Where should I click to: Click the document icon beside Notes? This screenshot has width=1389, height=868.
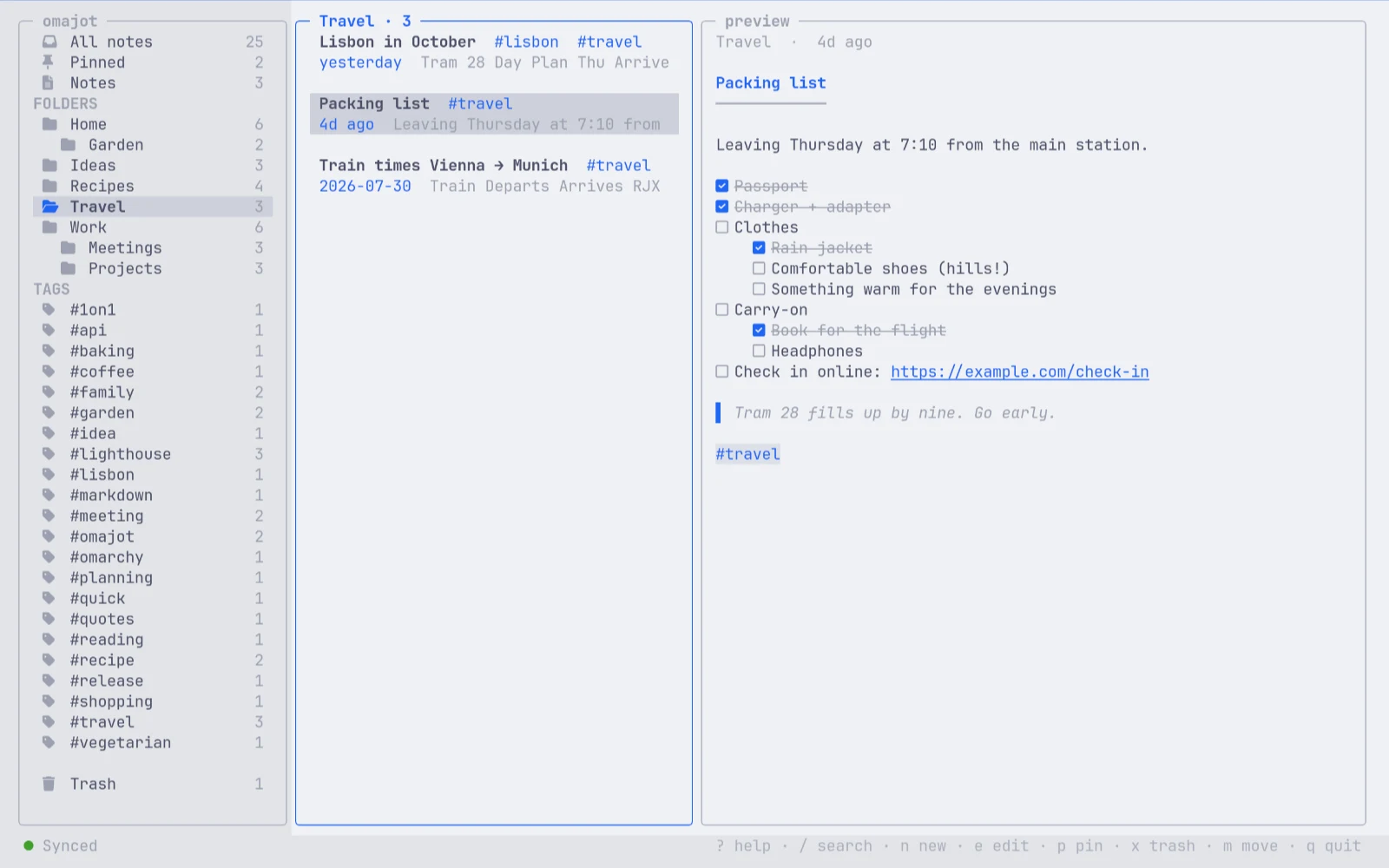(48, 82)
